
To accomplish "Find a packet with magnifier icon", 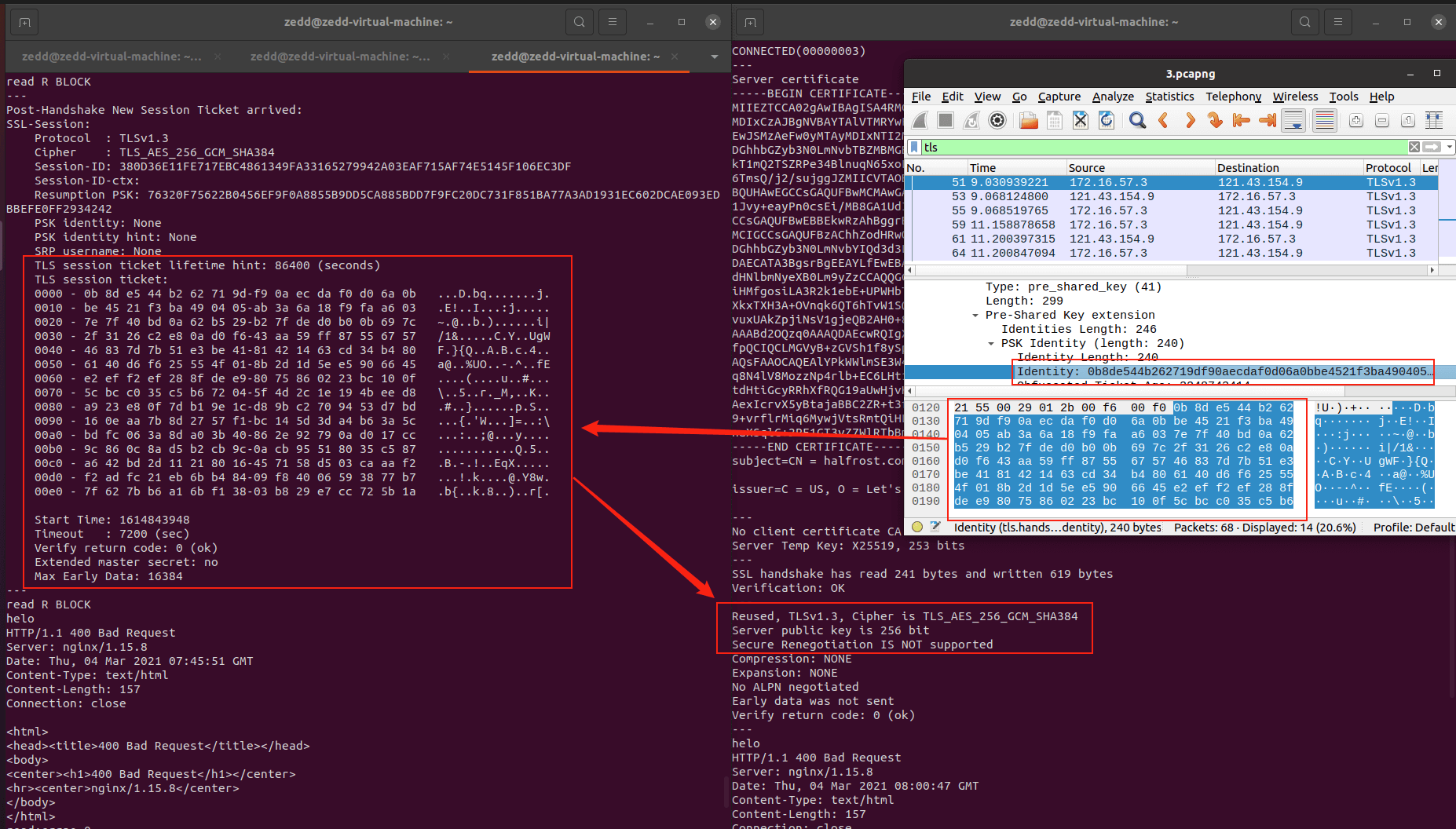I will tap(1137, 120).
